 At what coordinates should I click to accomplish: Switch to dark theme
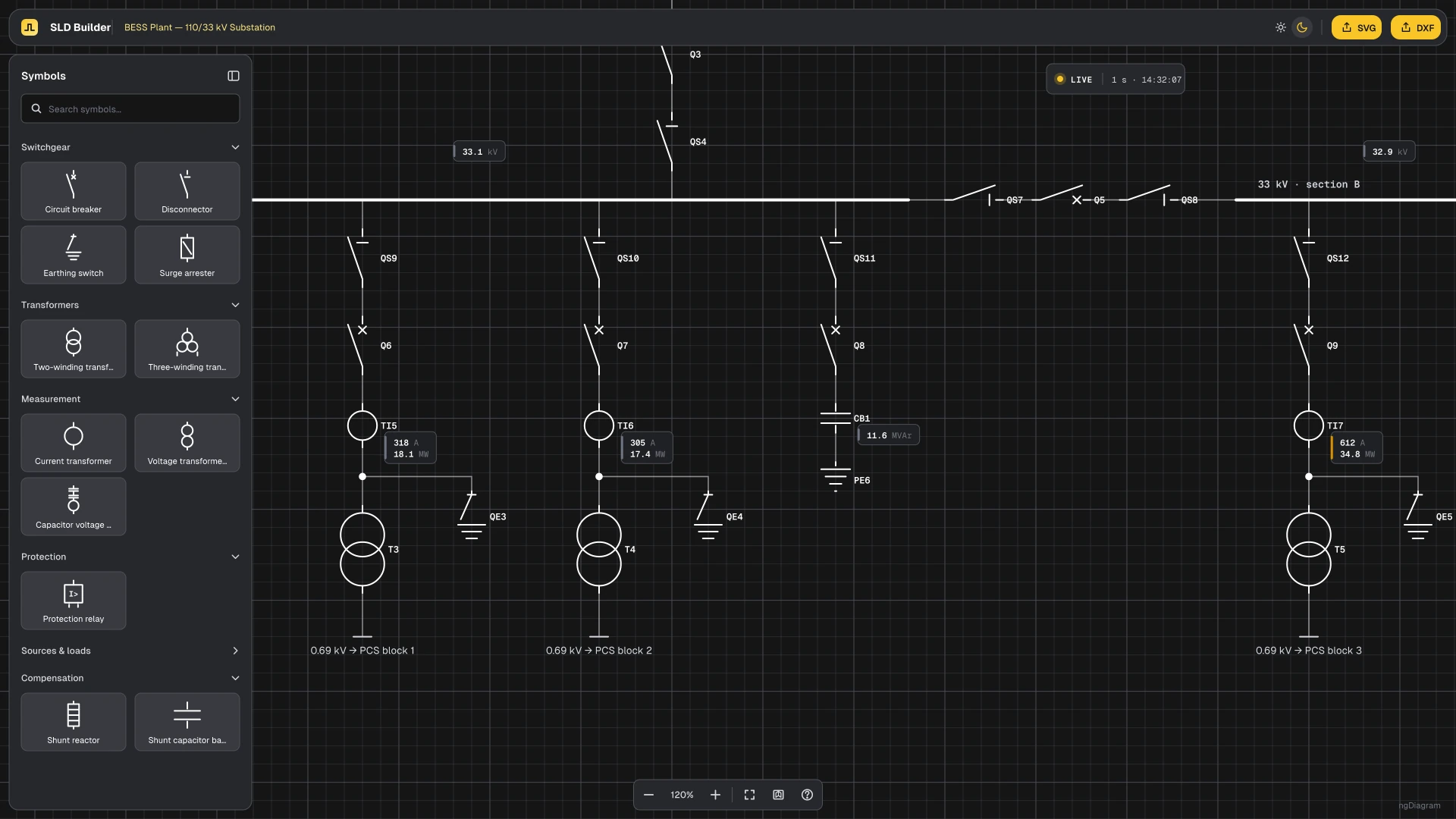[1302, 27]
